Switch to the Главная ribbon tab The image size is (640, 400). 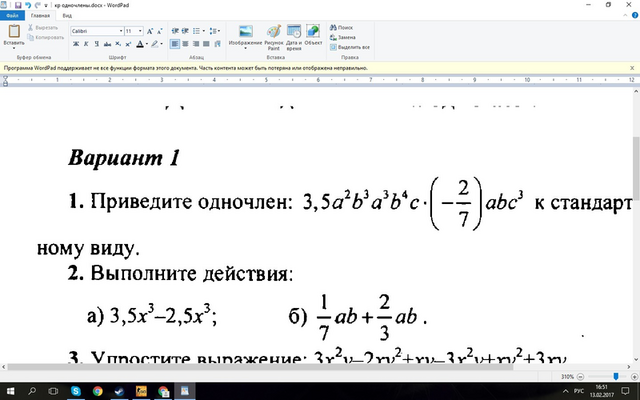pyautogui.click(x=40, y=16)
